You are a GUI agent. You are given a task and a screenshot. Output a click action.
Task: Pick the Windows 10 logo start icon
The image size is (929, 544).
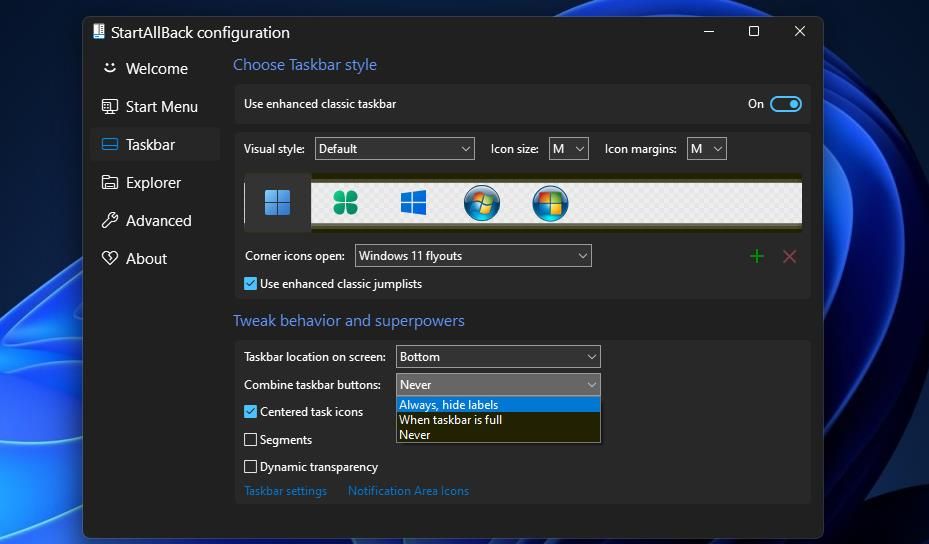(x=413, y=203)
